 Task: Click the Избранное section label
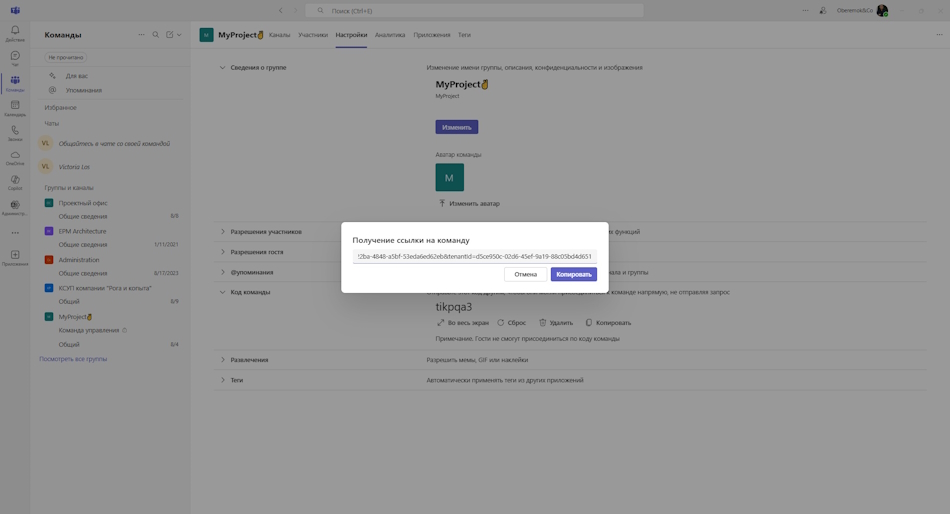[x=61, y=107]
